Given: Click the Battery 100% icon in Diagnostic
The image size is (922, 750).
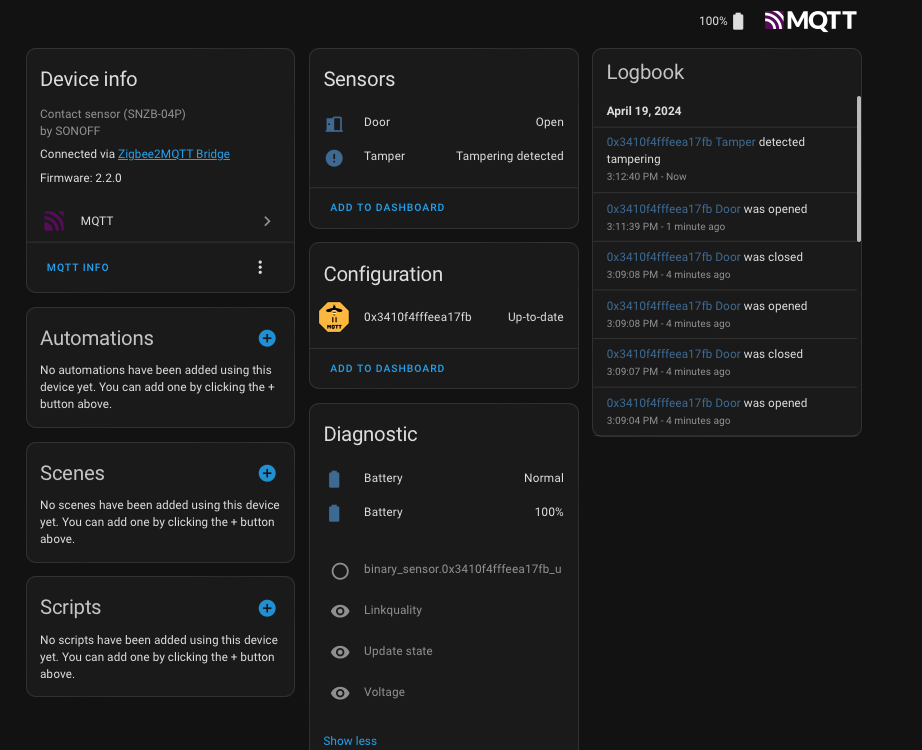Looking at the screenshot, I should coord(334,513).
